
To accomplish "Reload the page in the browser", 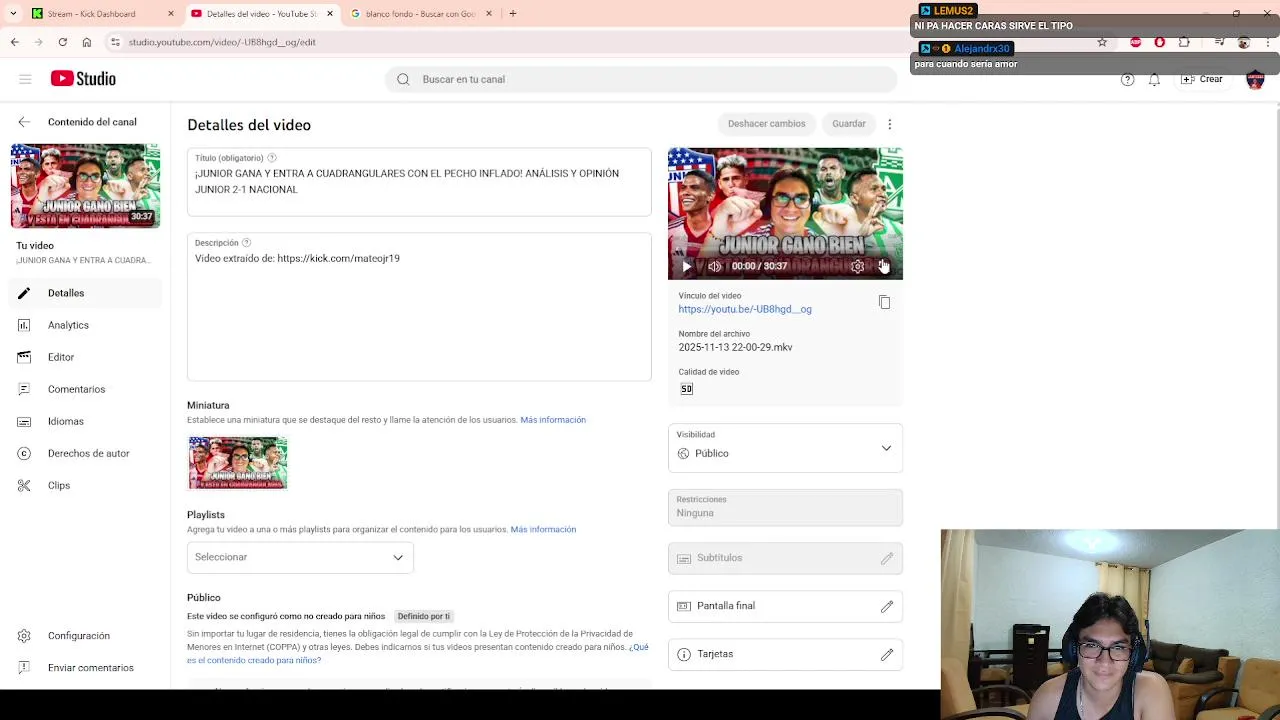I will tap(63, 42).
